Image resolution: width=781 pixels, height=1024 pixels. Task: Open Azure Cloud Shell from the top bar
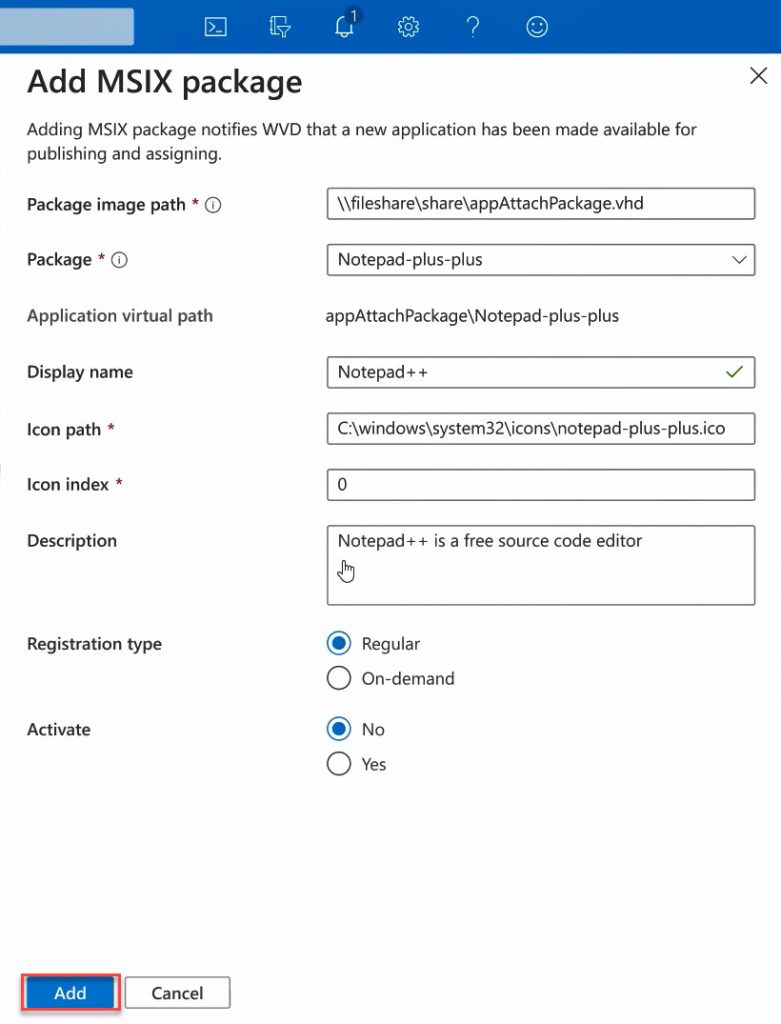click(x=214, y=27)
